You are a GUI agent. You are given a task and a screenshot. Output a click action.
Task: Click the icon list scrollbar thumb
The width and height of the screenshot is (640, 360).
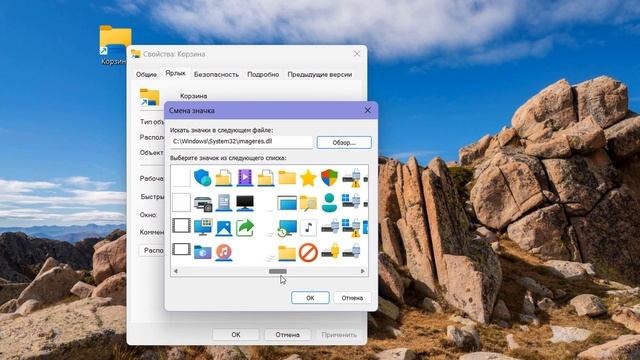pyautogui.click(x=278, y=271)
